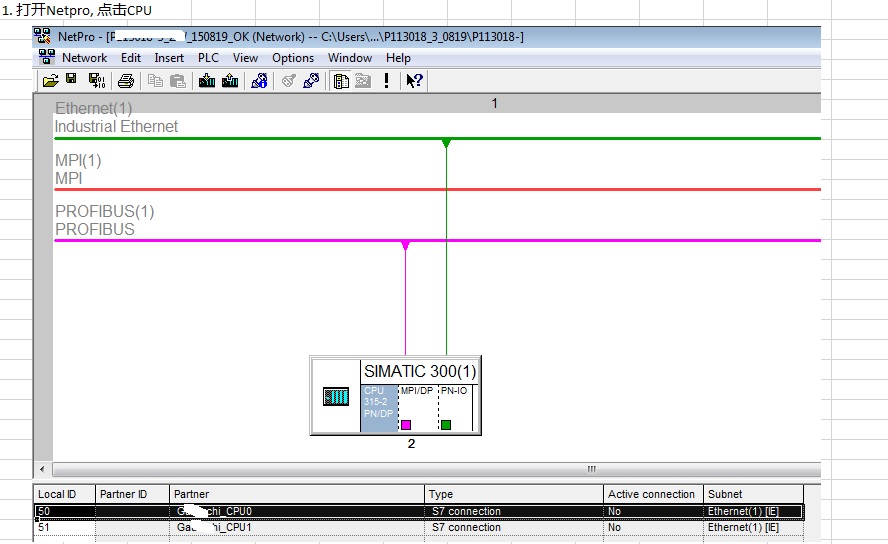Click the Local ID column header
This screenshot has height=544, width=888.
[x=65, y=494]
